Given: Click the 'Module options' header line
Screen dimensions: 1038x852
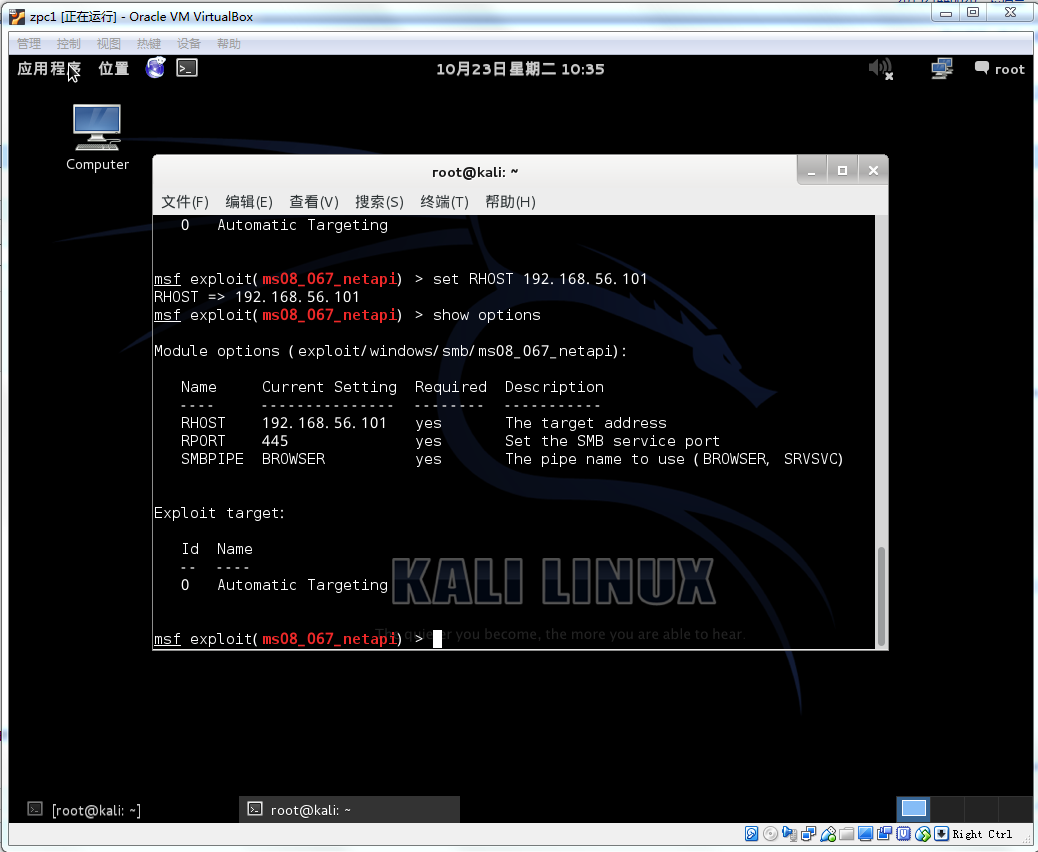Looking at the screenshot, I should (391, 351).
